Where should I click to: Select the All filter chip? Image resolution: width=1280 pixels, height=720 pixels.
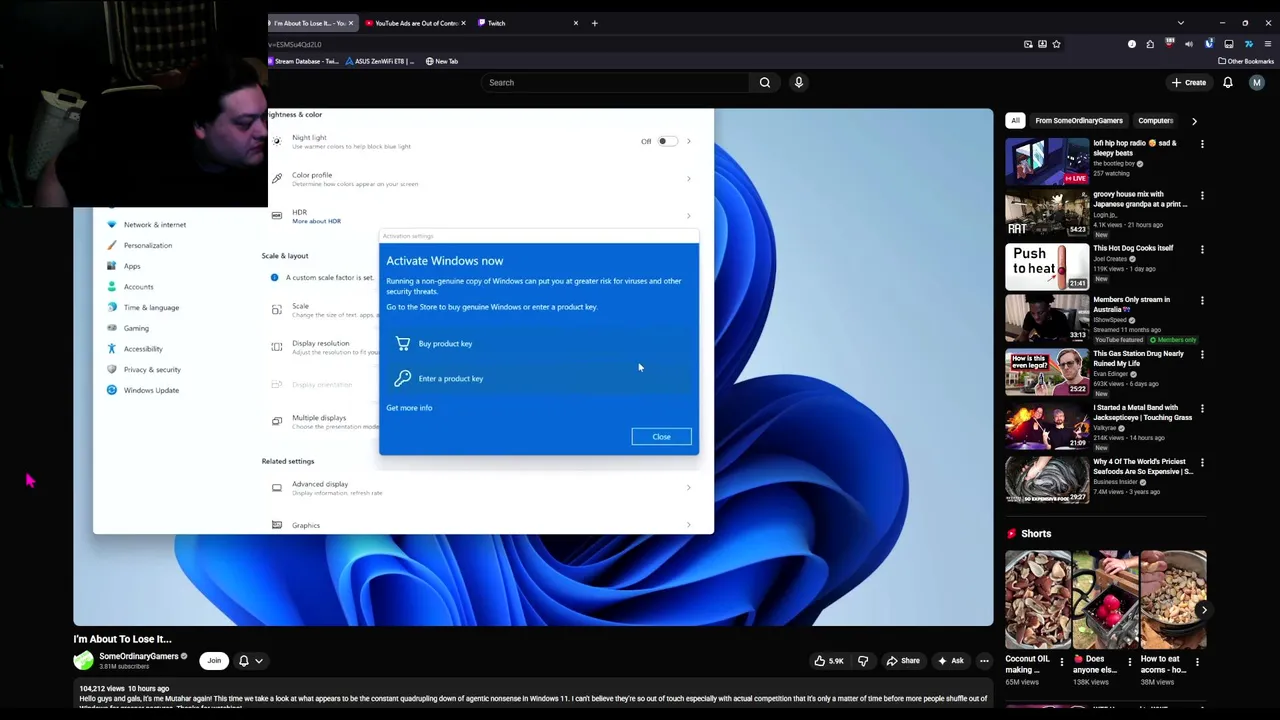click(1015, 121)
